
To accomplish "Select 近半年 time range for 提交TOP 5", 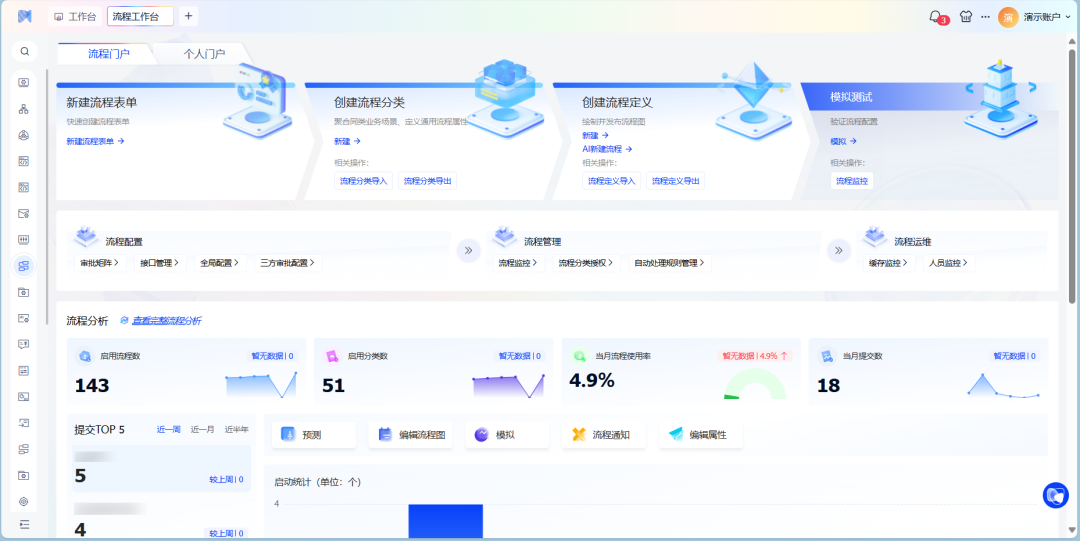I will tap(236, 429).
